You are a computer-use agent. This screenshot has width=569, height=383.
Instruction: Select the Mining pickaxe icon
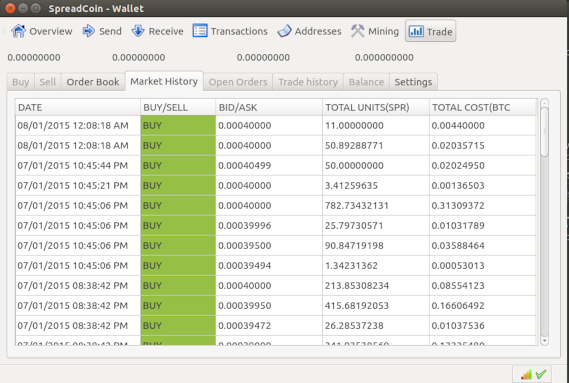tap(357, 31)
